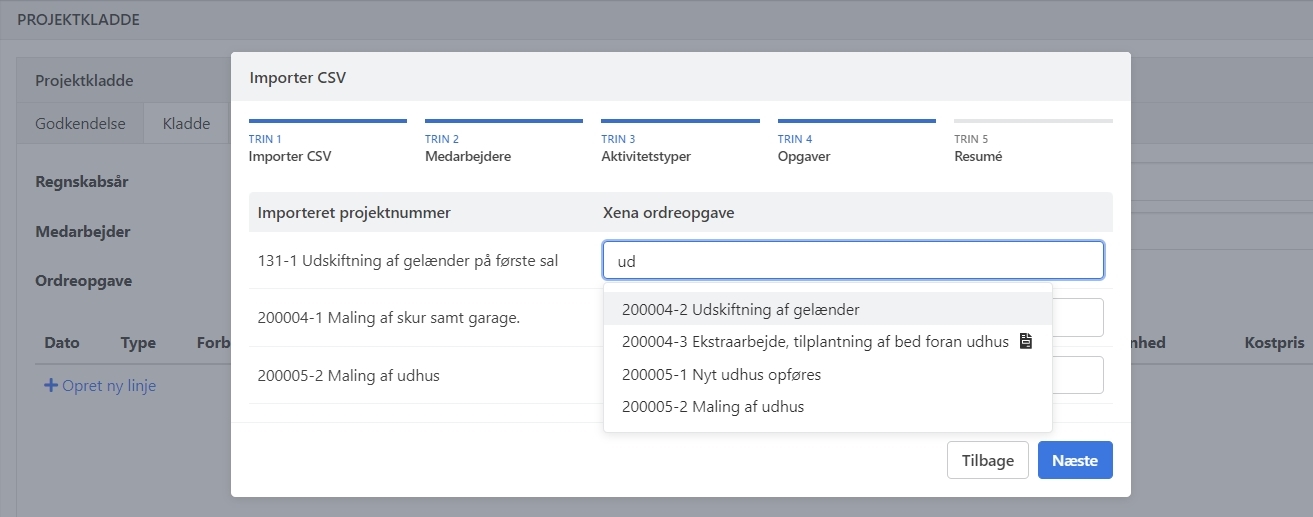1313x517 pixels.
Task: Click the Regnskabsår label
Action: 82,182
